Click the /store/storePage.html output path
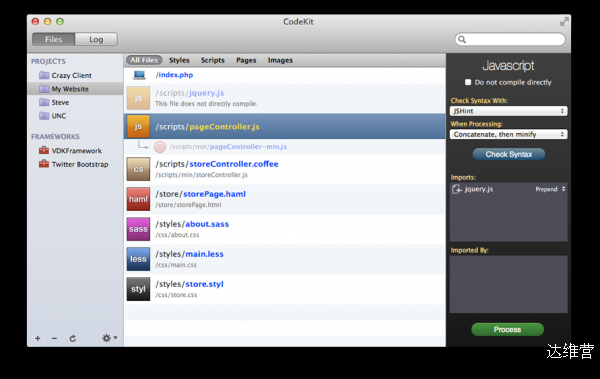The width and height of the screenshot is (600, 379). (188, 205)
